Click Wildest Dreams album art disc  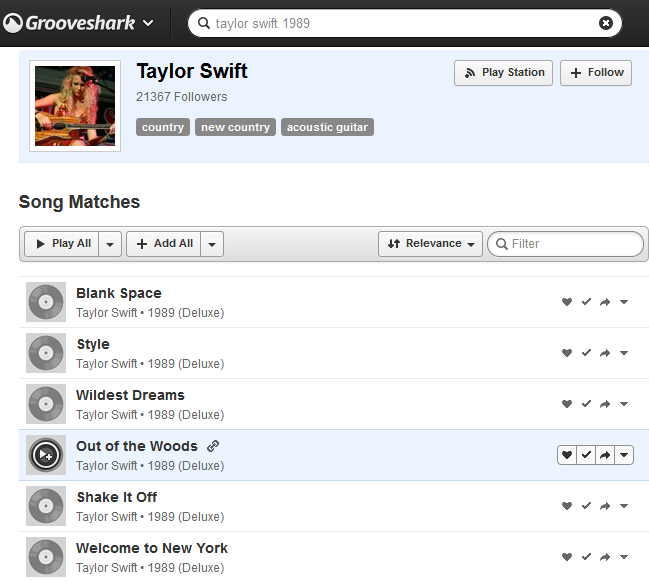click(x=46, y=404)
